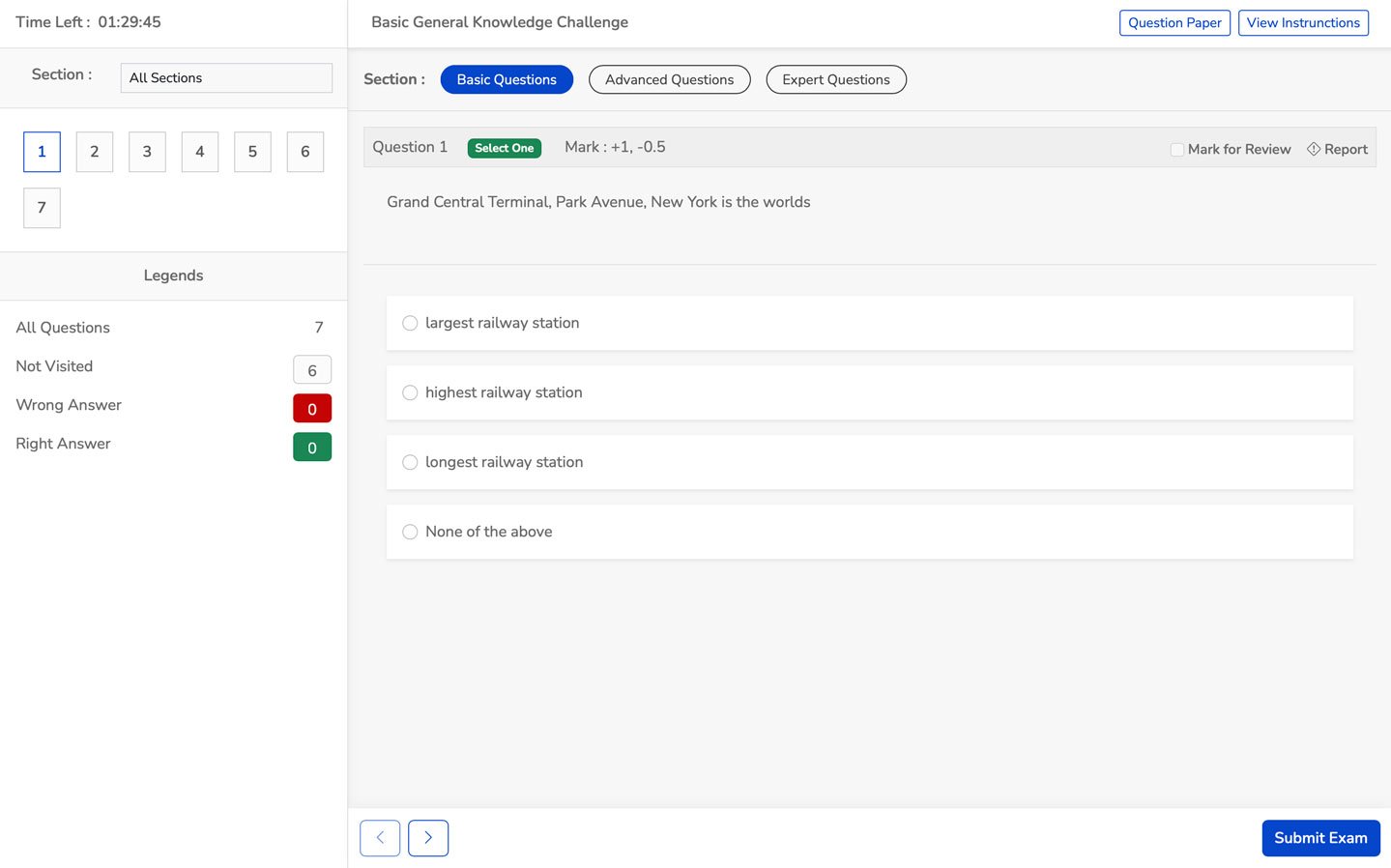The image size is (1391, 868).
Task: Pick the 'longest railway station' option
Action: tap(410, 462)
